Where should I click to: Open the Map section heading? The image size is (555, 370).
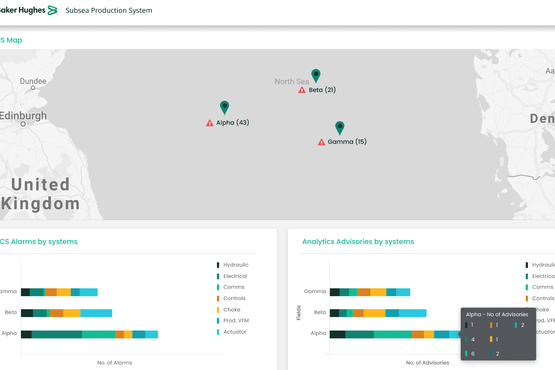point(11,40)
